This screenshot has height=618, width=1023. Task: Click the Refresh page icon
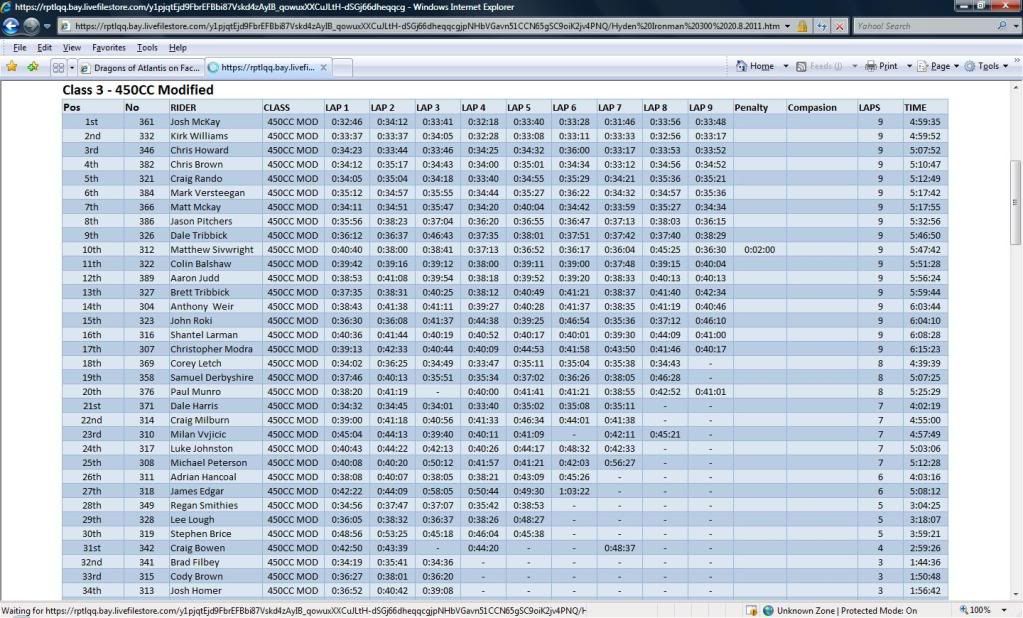click(x=821, y=26)
